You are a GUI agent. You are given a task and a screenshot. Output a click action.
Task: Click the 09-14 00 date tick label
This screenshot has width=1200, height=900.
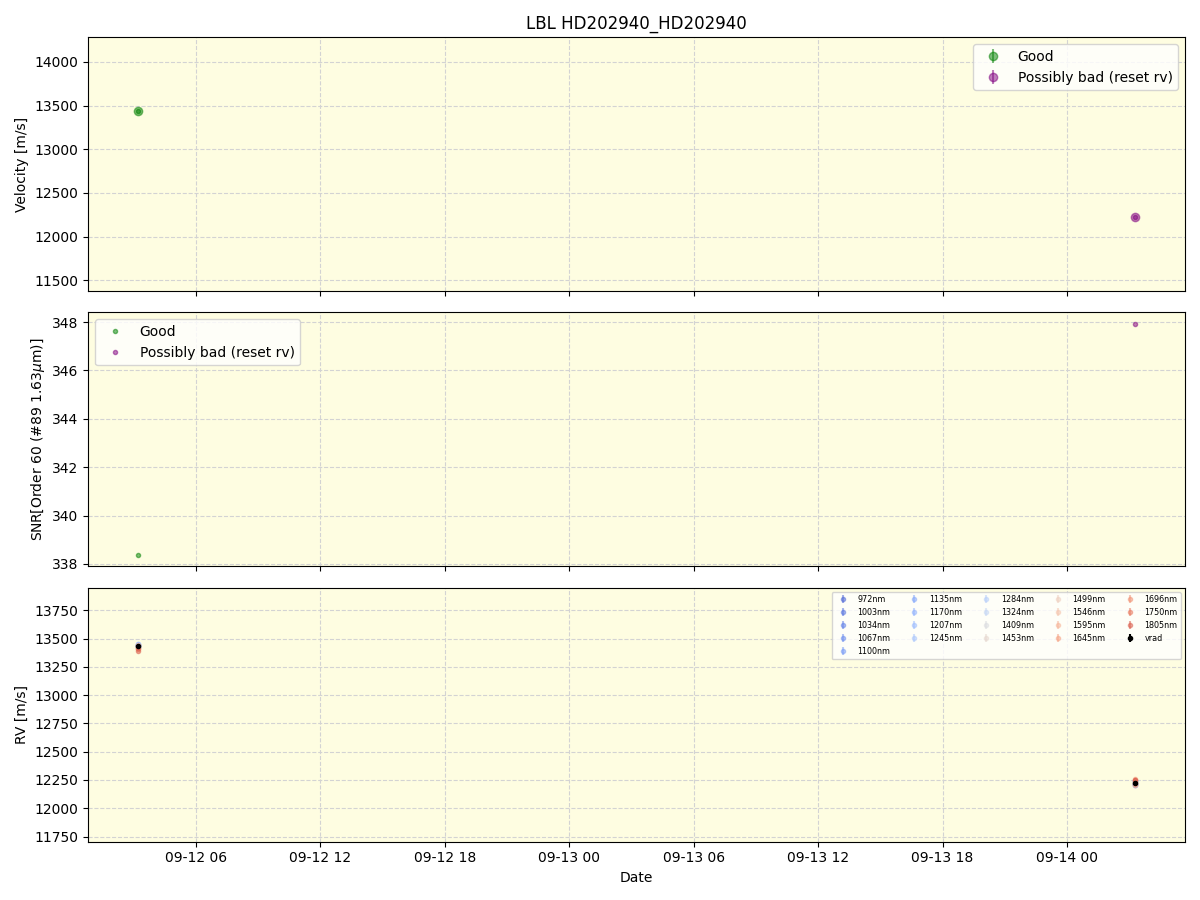point(1067,858)
